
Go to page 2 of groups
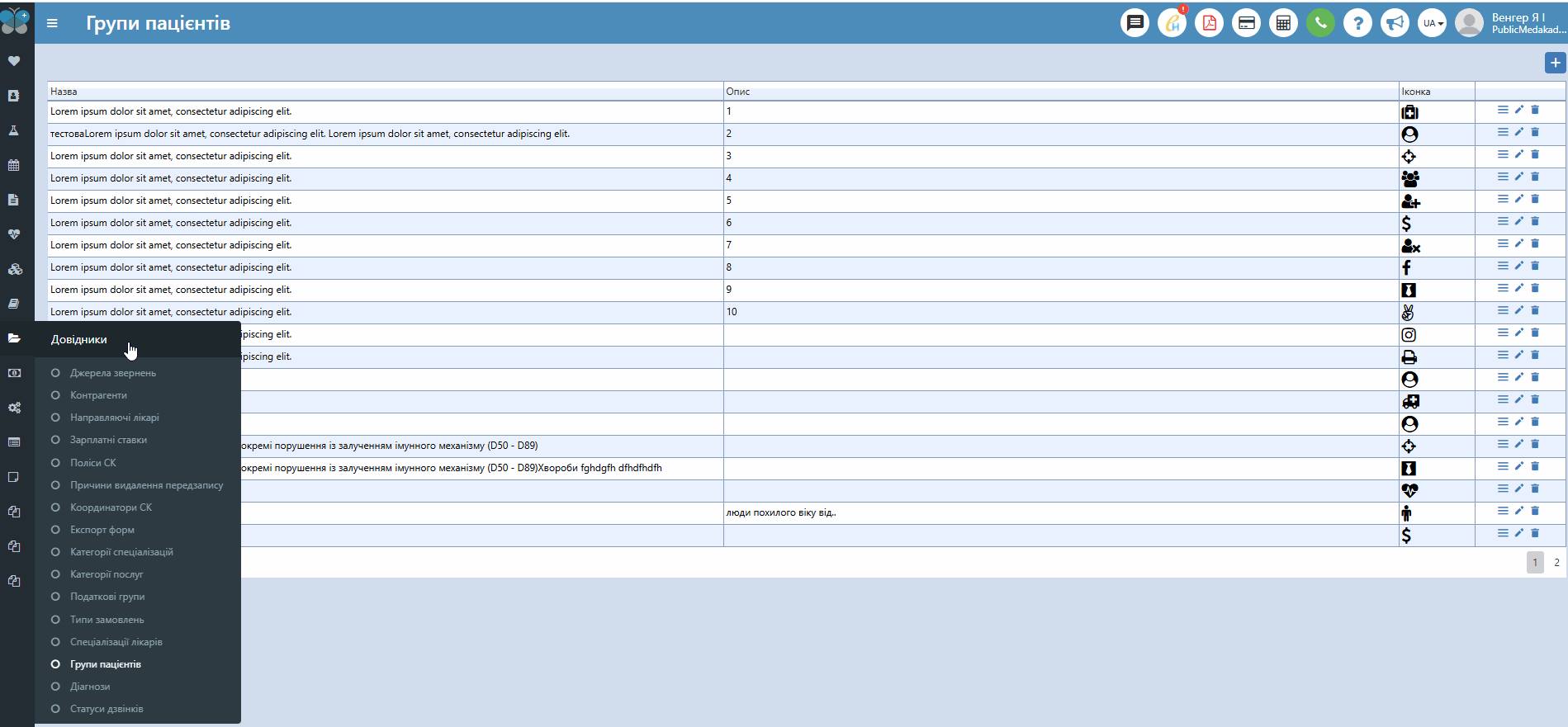click(1556, 563)
